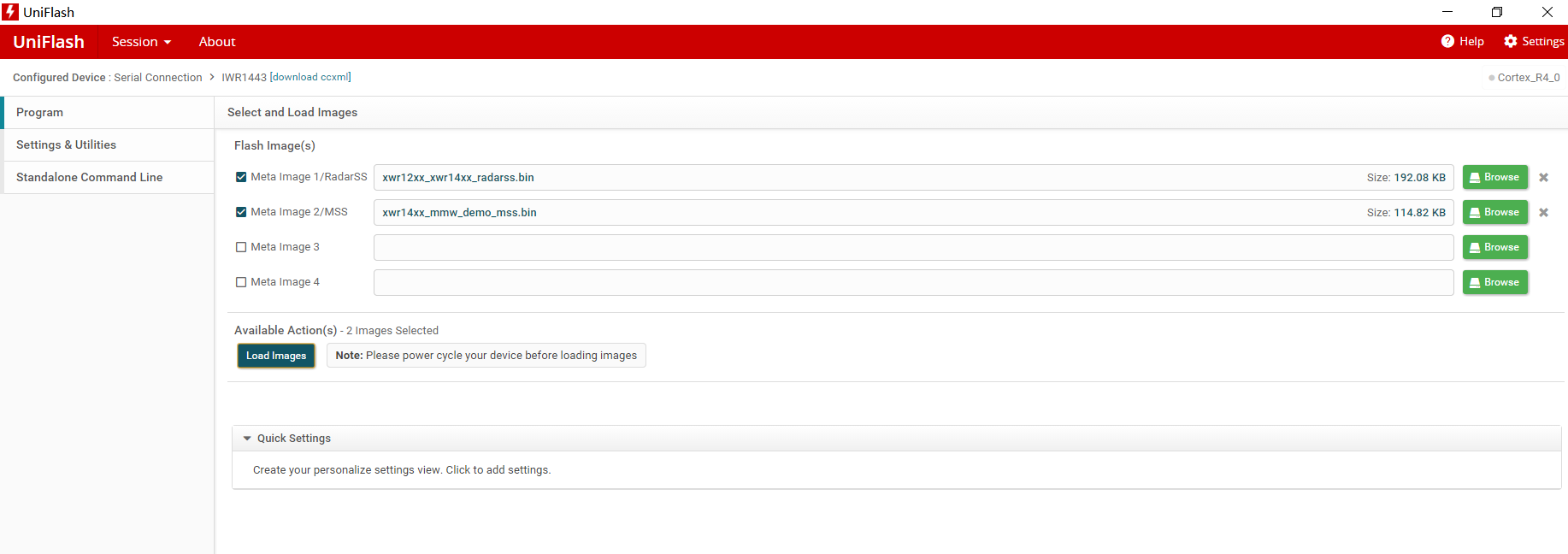Click the Serial Connection breadcrumb text
This screenshot has height=554, width=1568.
[x=158, y=78]
